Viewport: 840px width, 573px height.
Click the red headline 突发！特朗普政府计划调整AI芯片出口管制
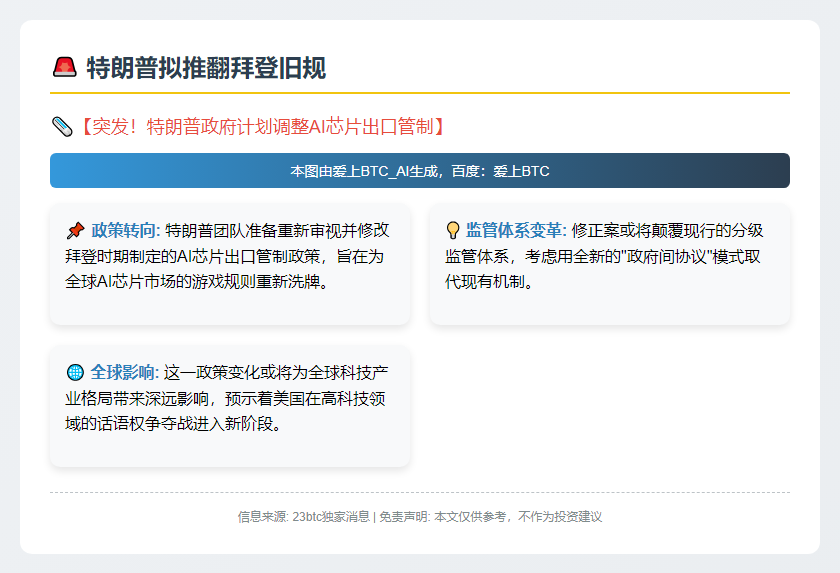pyautogui.click(x=262, y=127)
